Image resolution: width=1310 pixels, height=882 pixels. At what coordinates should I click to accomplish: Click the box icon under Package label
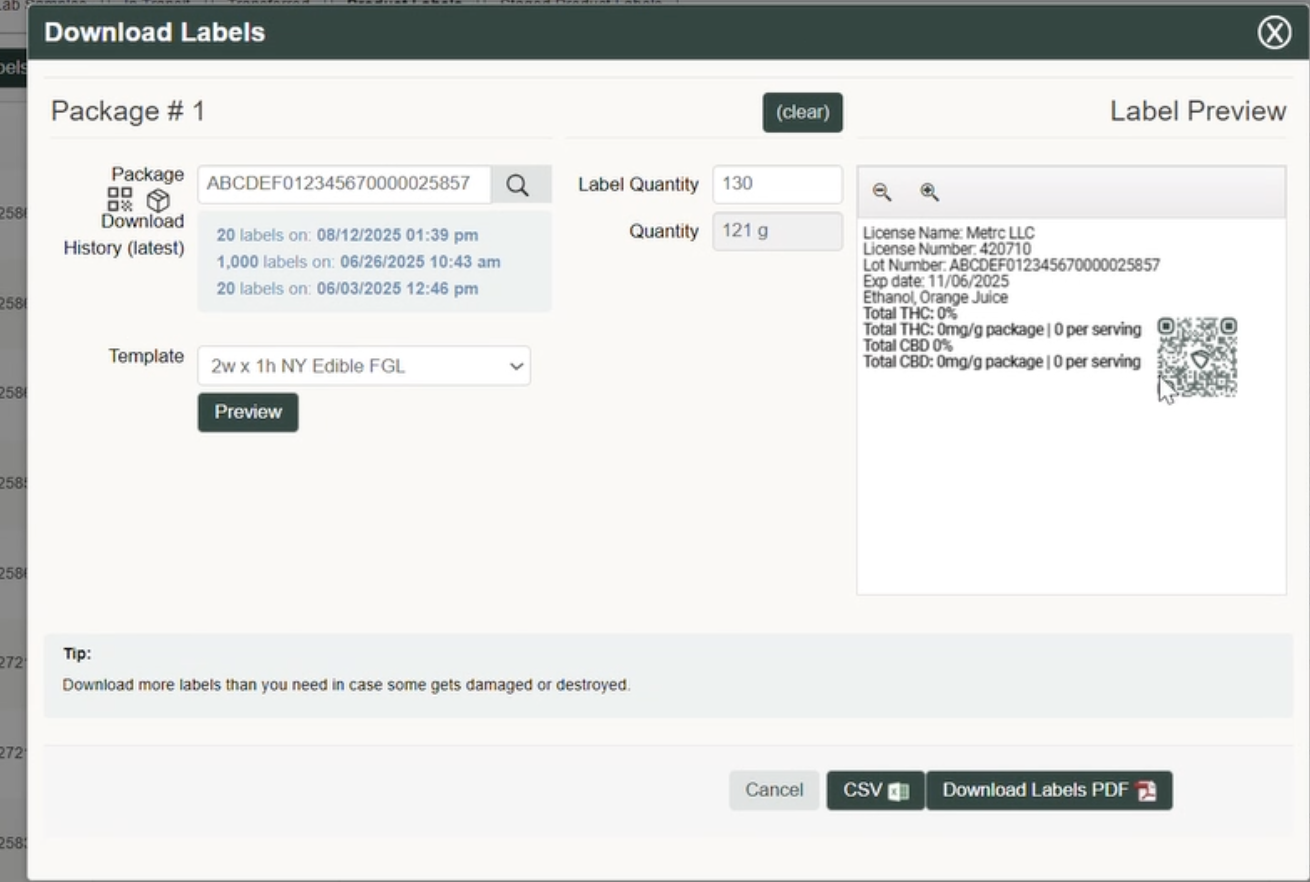pyautogui.click(x=158, y=200)
